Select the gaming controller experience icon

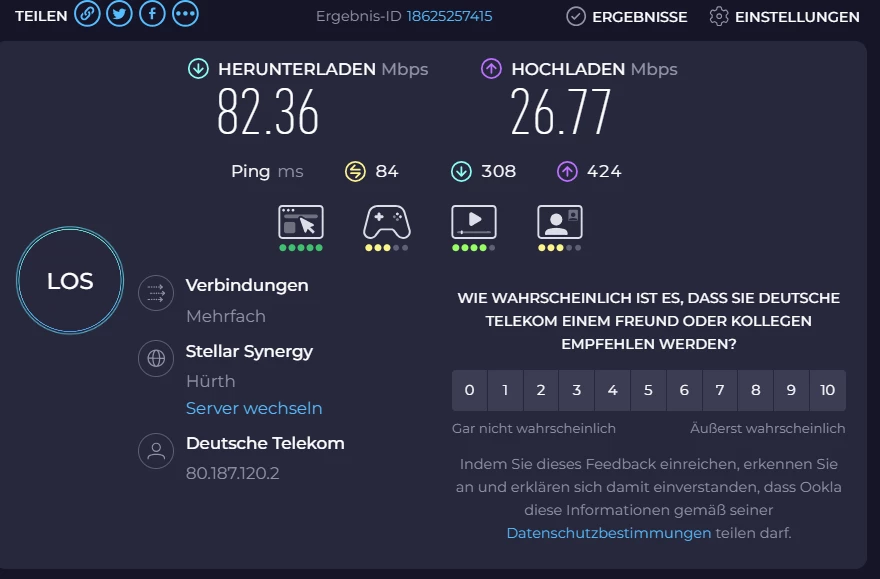[387, 222]
